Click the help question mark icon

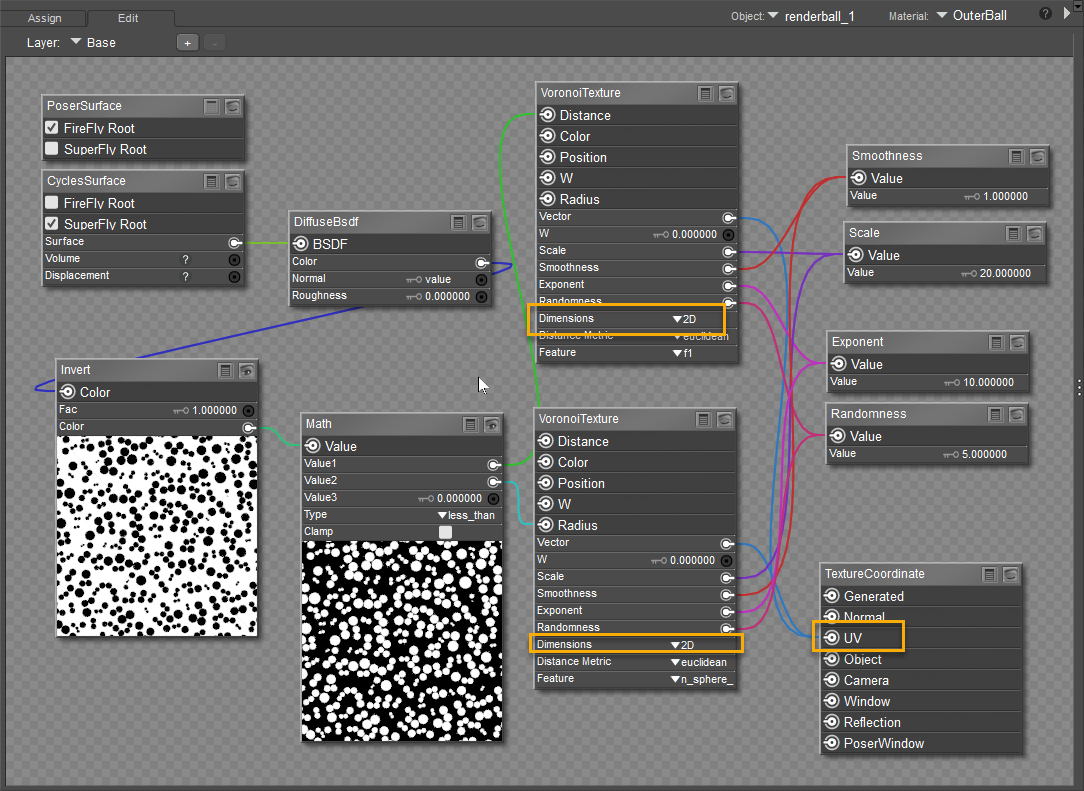pos(1045,14)
